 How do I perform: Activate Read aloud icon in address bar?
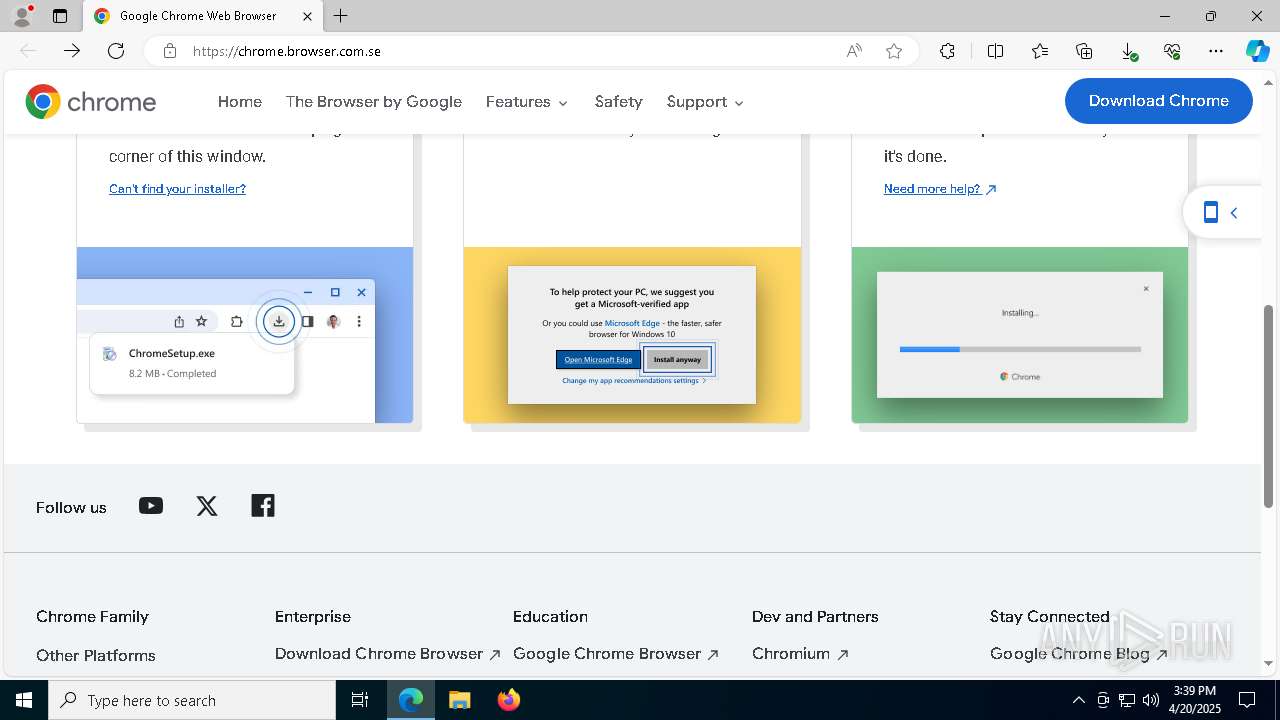coord(854,51)
